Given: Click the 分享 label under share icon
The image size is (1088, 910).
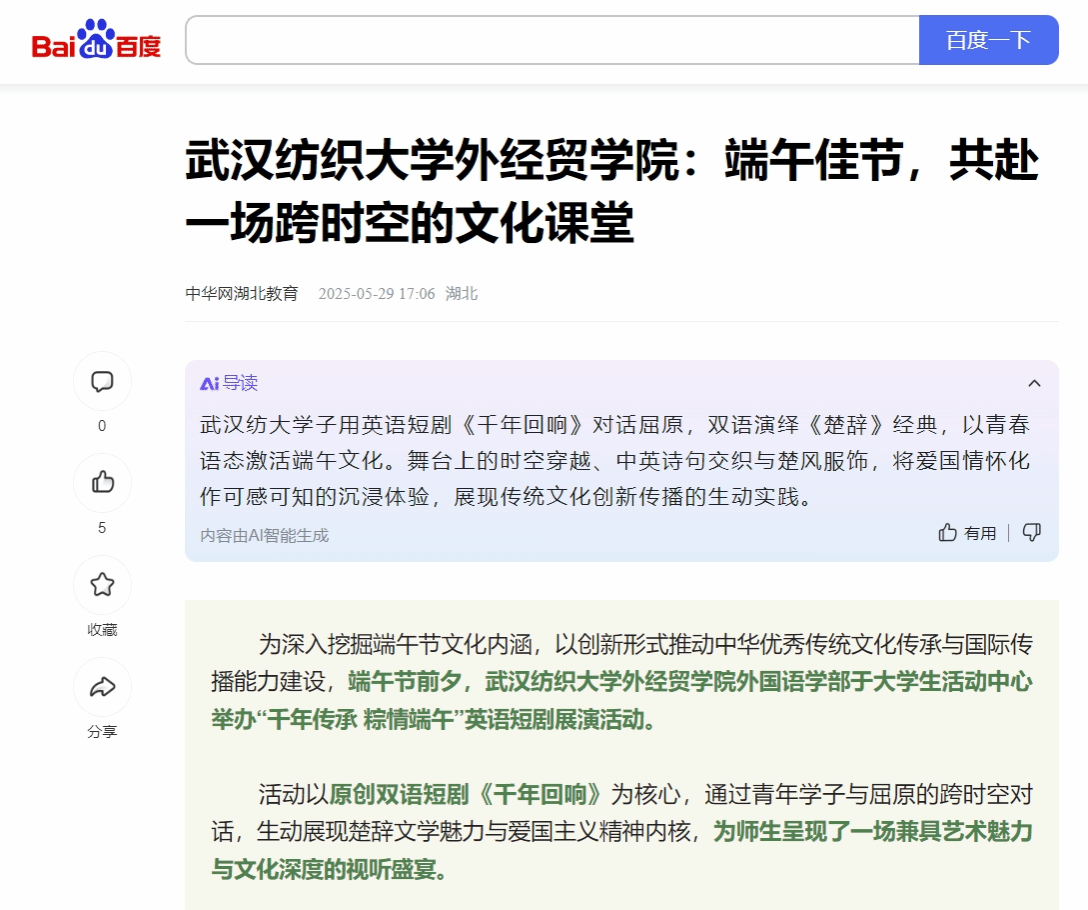Looking at the screenshot, I should pyautogui.click(x=102, y=732).
